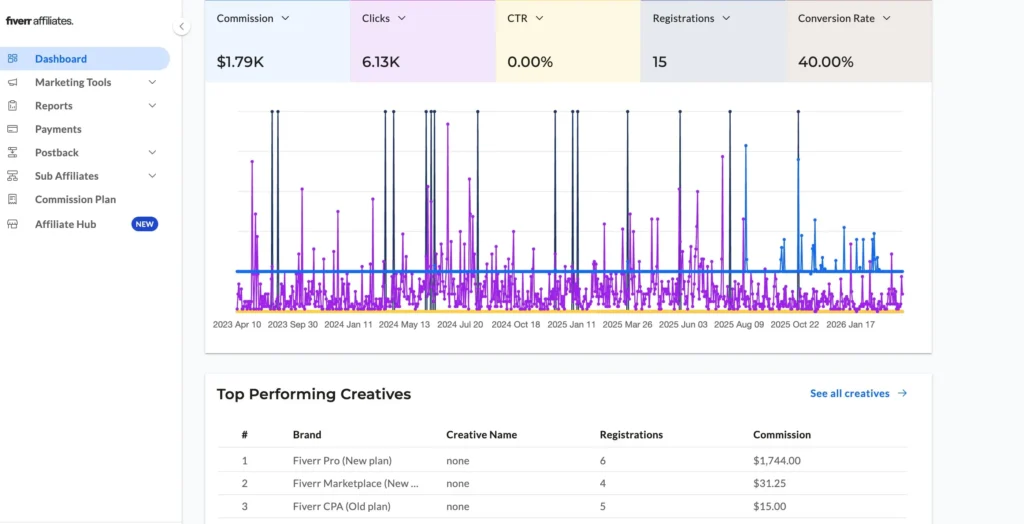Click the Fiverr Affiliates logo

(x=40, y=21)
